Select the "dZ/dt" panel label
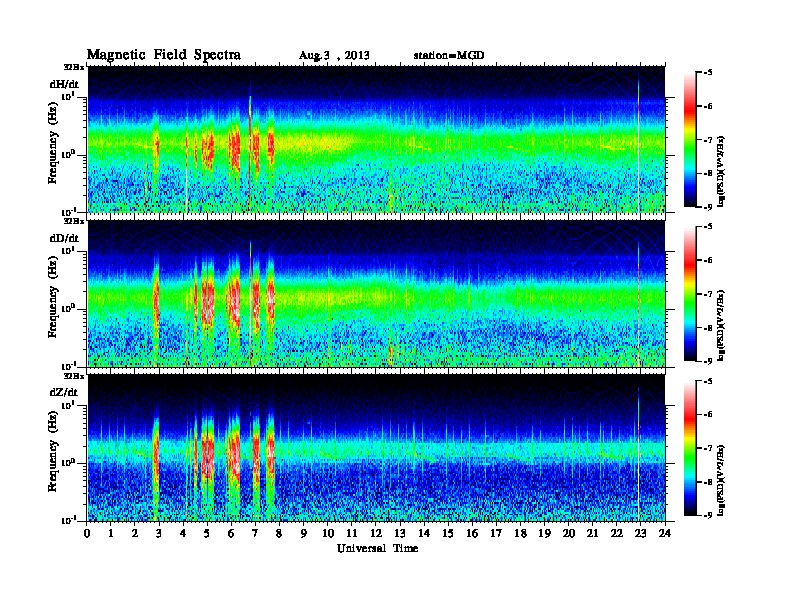 tap(64, 392)
